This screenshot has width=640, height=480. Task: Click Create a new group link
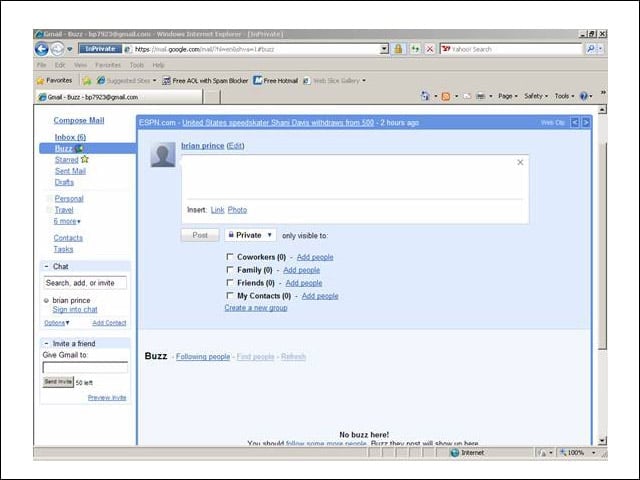click(256, 308)
